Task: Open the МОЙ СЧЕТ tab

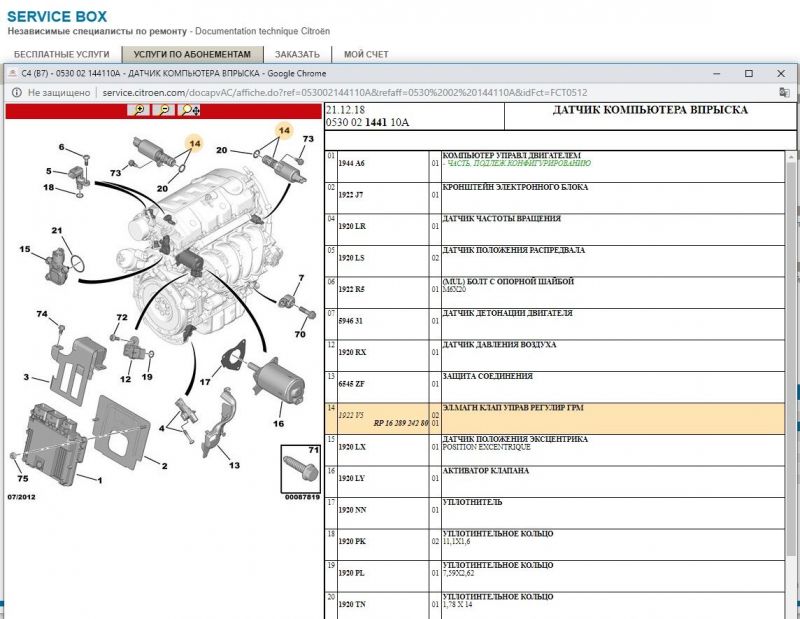Action: [x=366, y=54]
